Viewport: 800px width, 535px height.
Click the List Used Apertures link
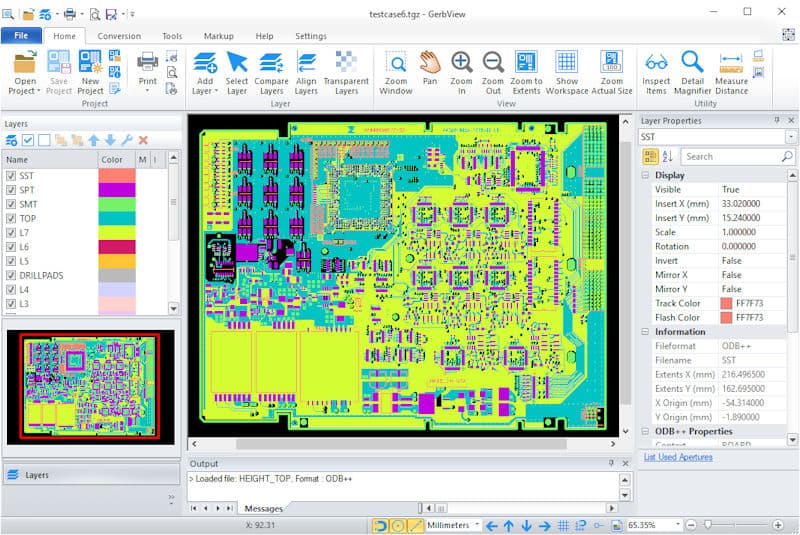click(x=678, y=457)
